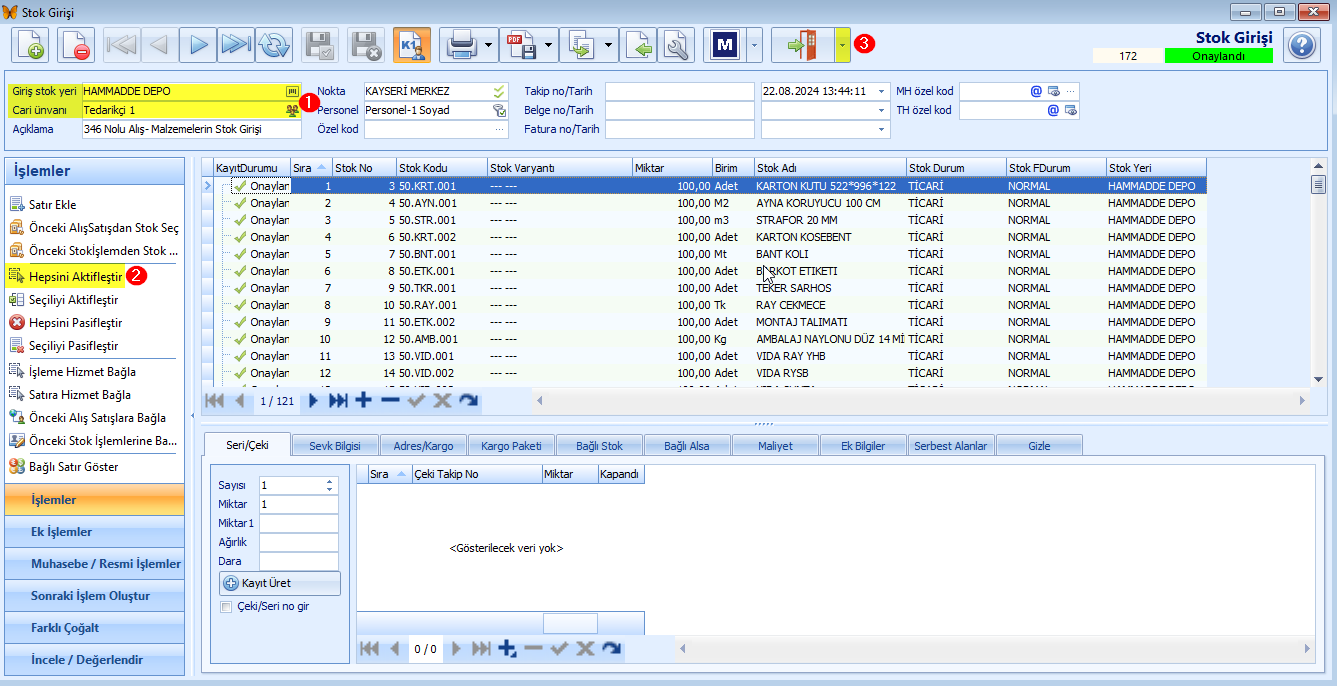Switch to the Adres/Kargo tab
Screen dimensions: 1337x686
(424, 446)
